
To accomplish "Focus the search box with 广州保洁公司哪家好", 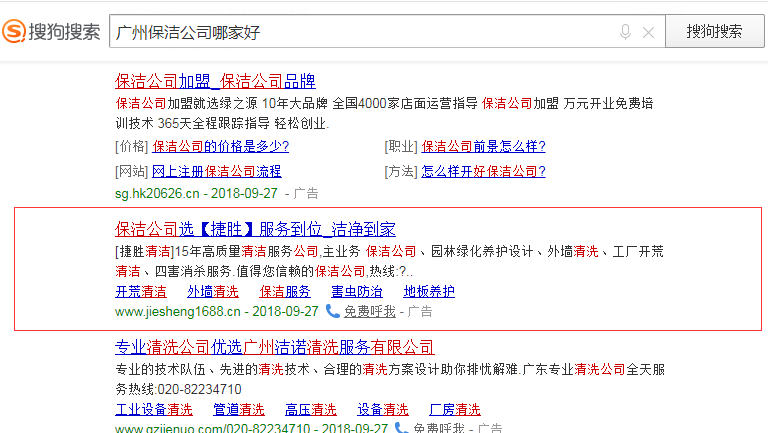I will (387, 31).
